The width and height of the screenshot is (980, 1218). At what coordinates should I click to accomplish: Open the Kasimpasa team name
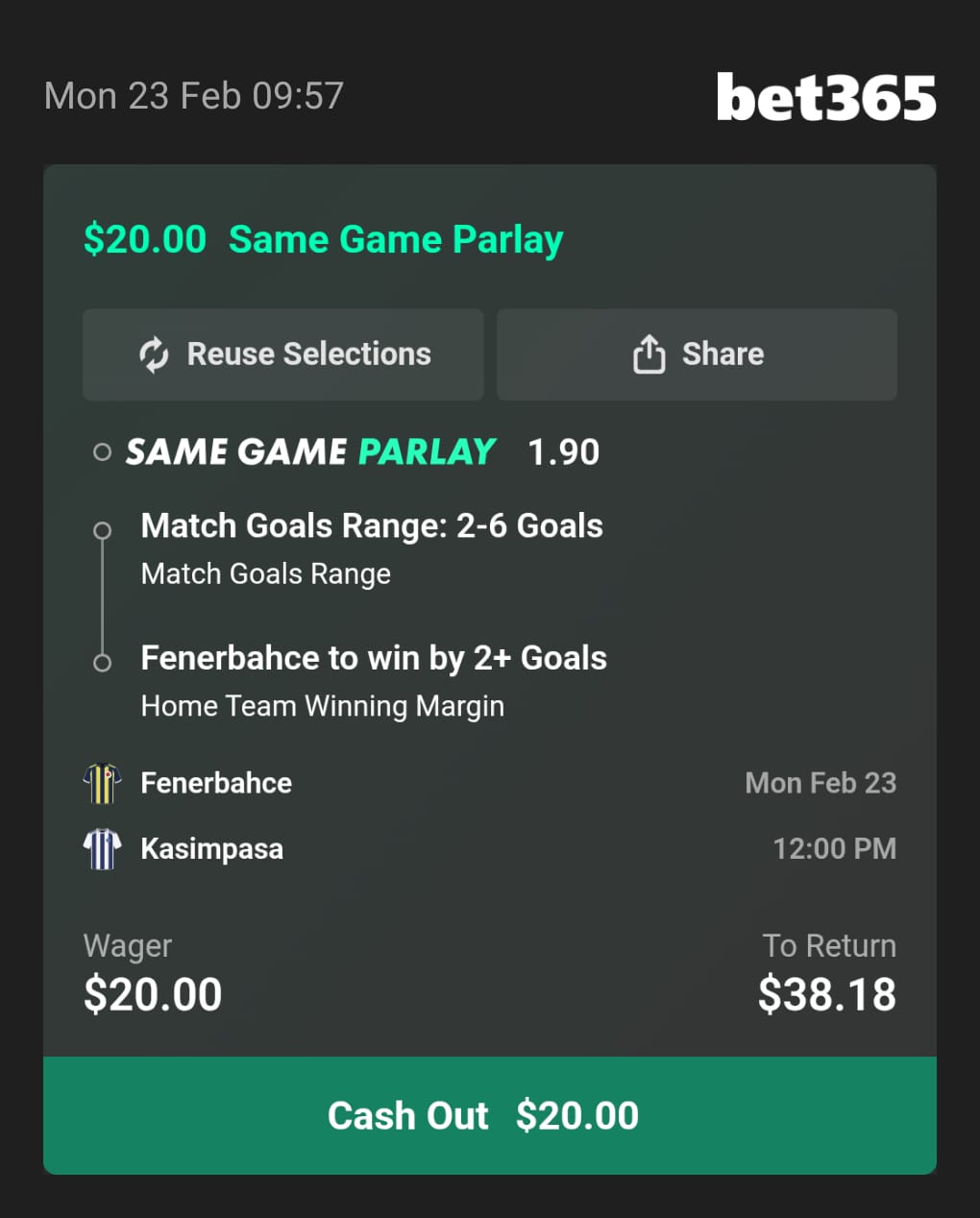point(211,849)
